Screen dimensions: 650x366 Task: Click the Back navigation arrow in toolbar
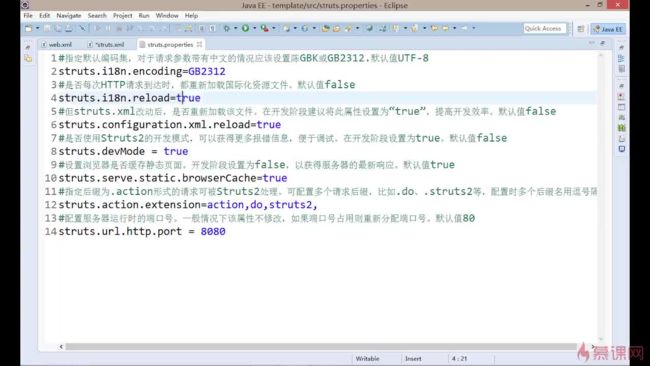point(445,29)
